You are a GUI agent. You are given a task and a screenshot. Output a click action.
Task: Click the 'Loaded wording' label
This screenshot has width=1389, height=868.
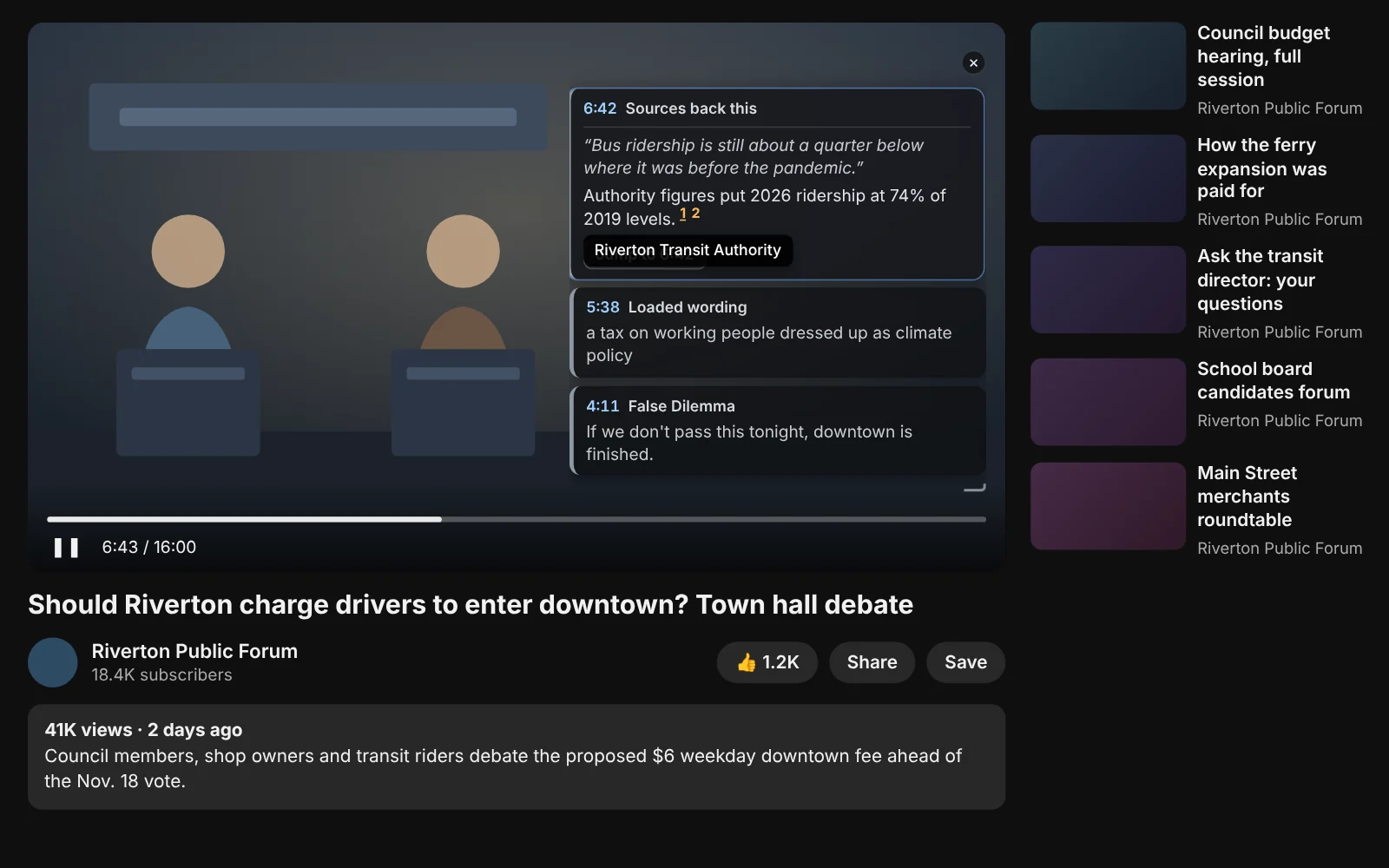688,307
